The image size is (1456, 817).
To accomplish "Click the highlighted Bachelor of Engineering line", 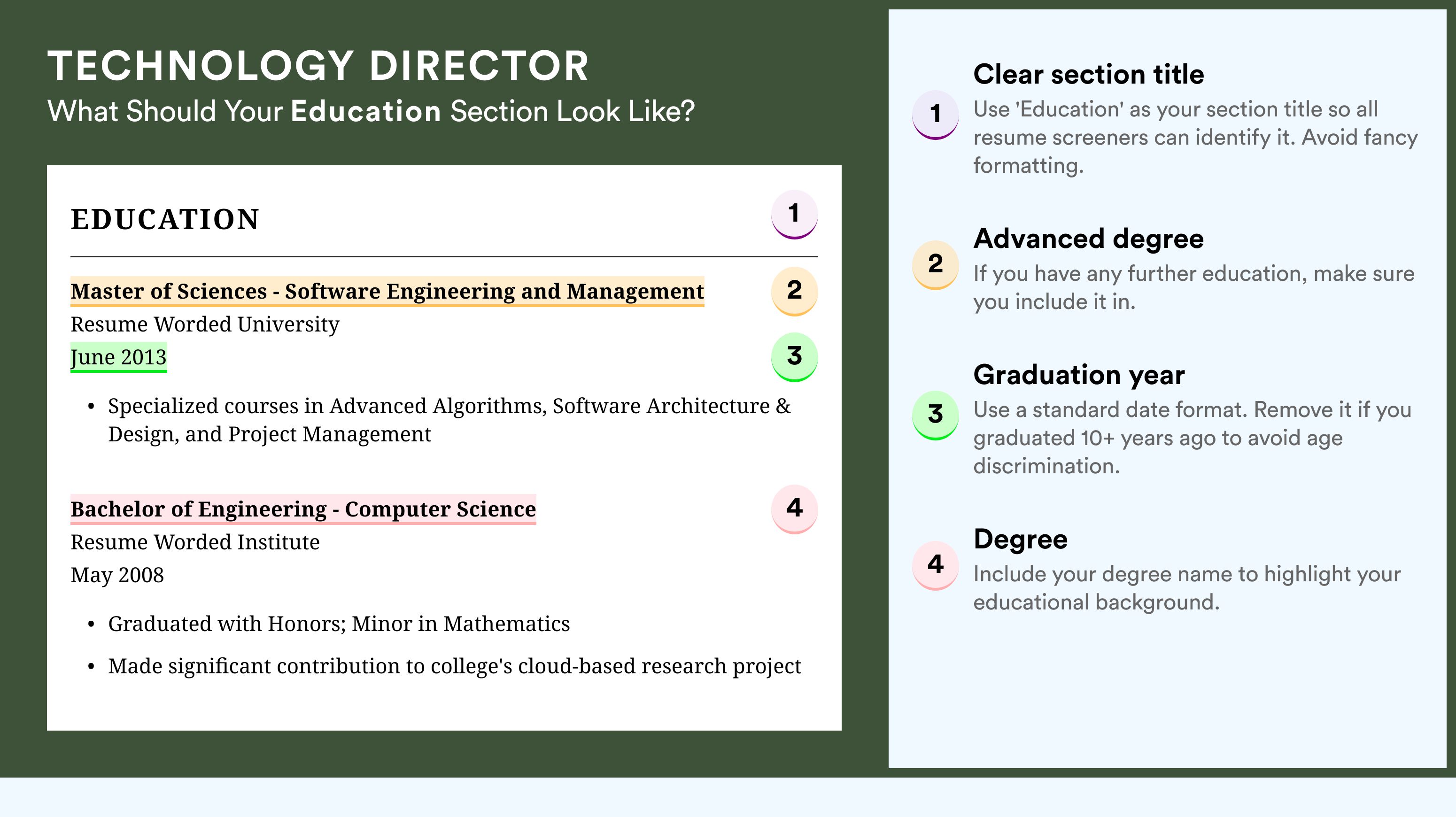I will pyautogui.click(x=303, y=509).
